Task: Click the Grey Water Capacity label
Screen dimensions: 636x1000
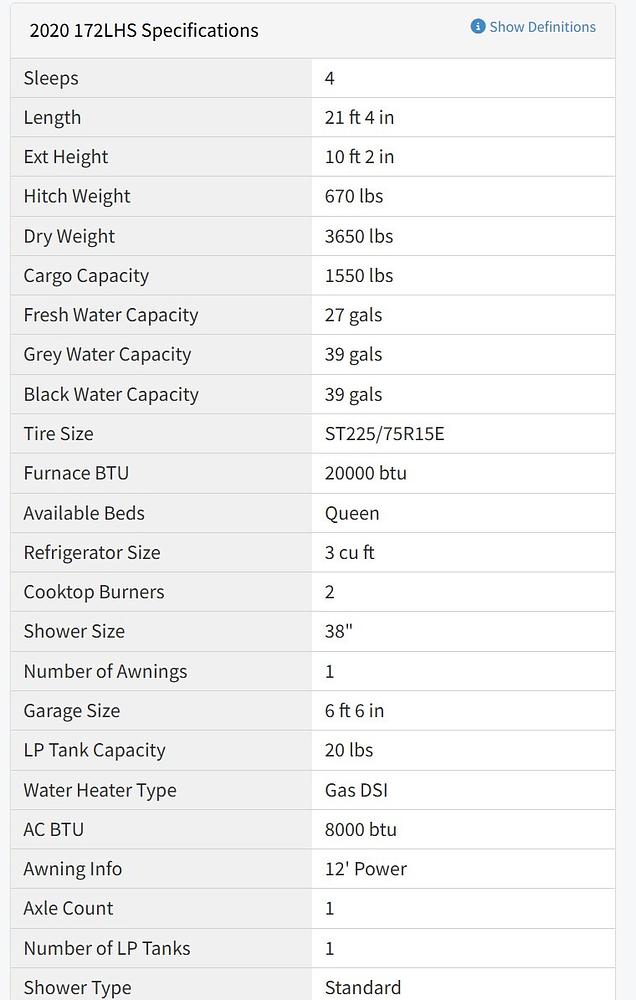Action: point(107,354)
